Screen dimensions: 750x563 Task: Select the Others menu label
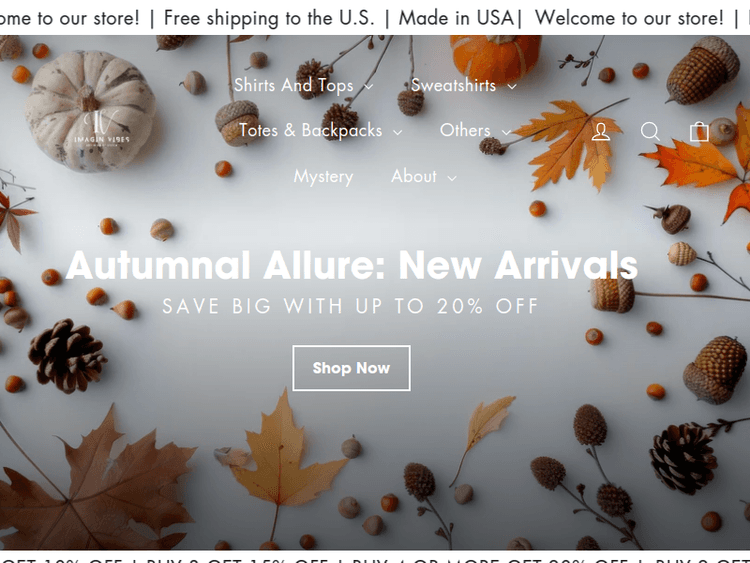coord(465,130)
